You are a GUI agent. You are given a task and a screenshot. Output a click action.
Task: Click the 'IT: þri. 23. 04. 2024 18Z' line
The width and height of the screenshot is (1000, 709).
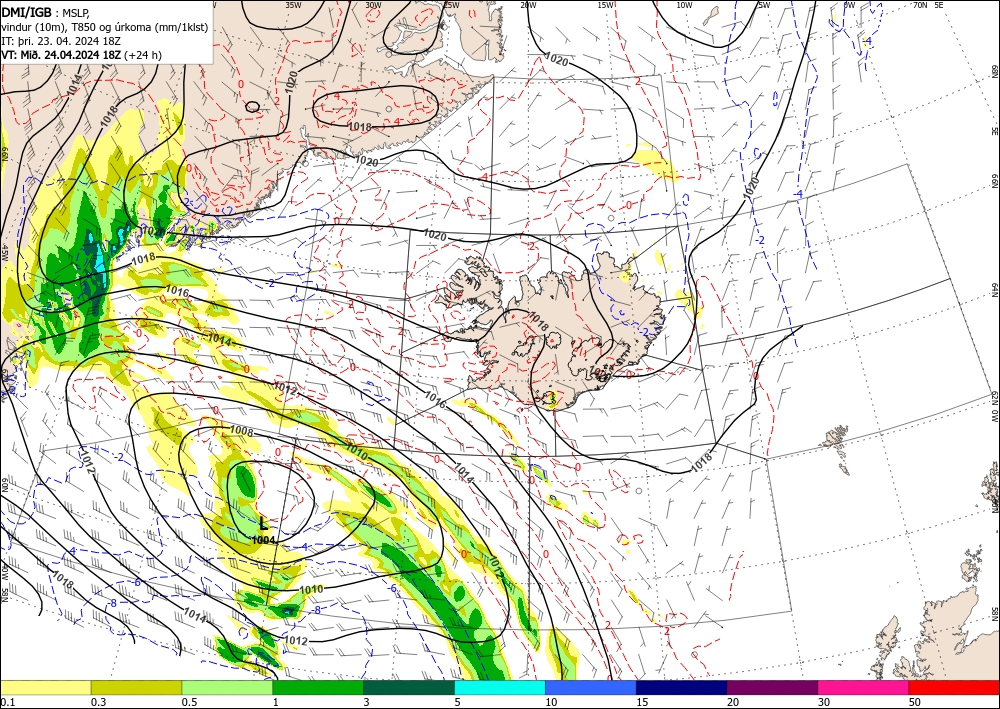tap(61, 41)
